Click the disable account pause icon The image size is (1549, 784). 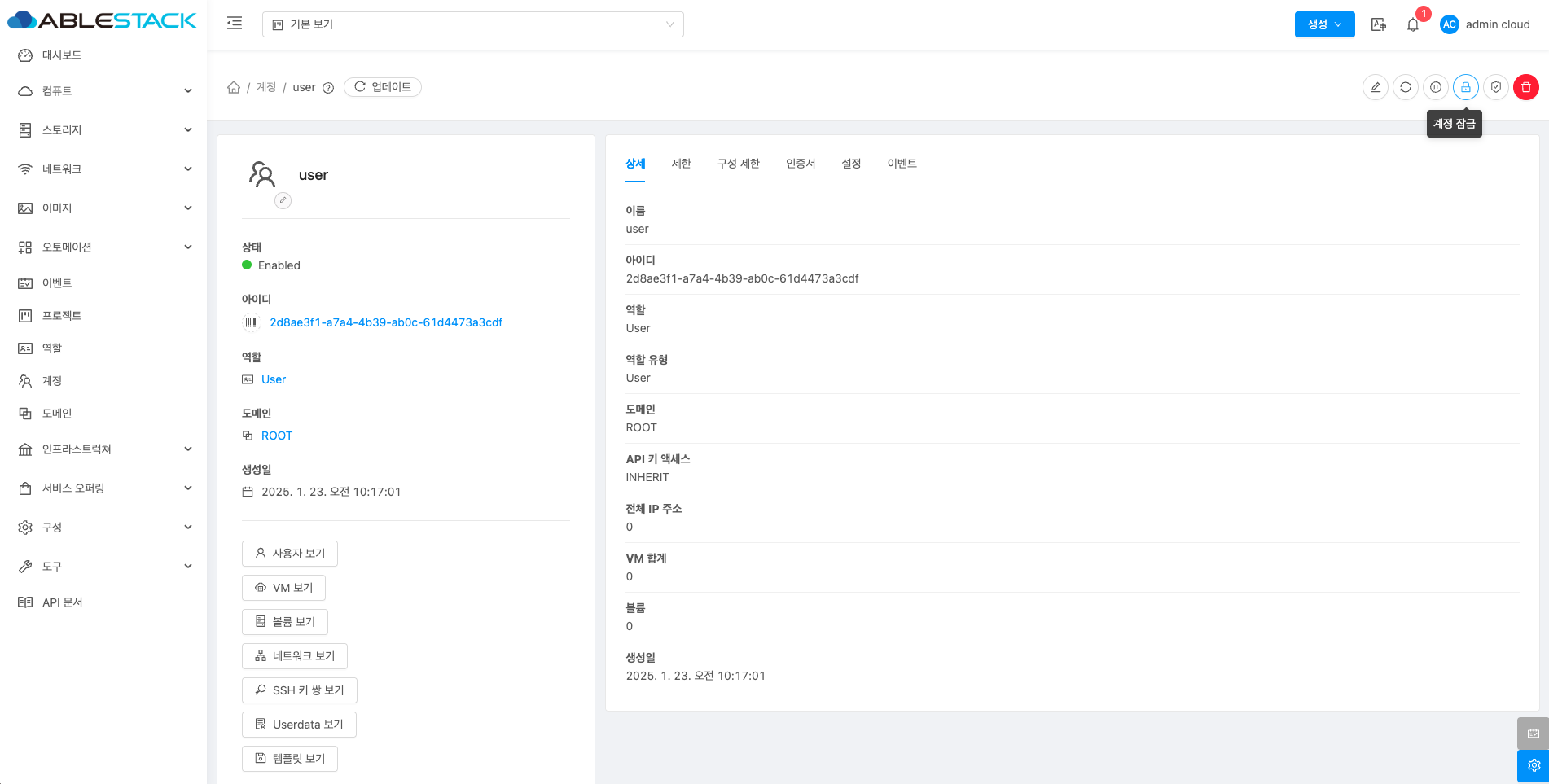pyautogui.click(x=1435, y=87)
